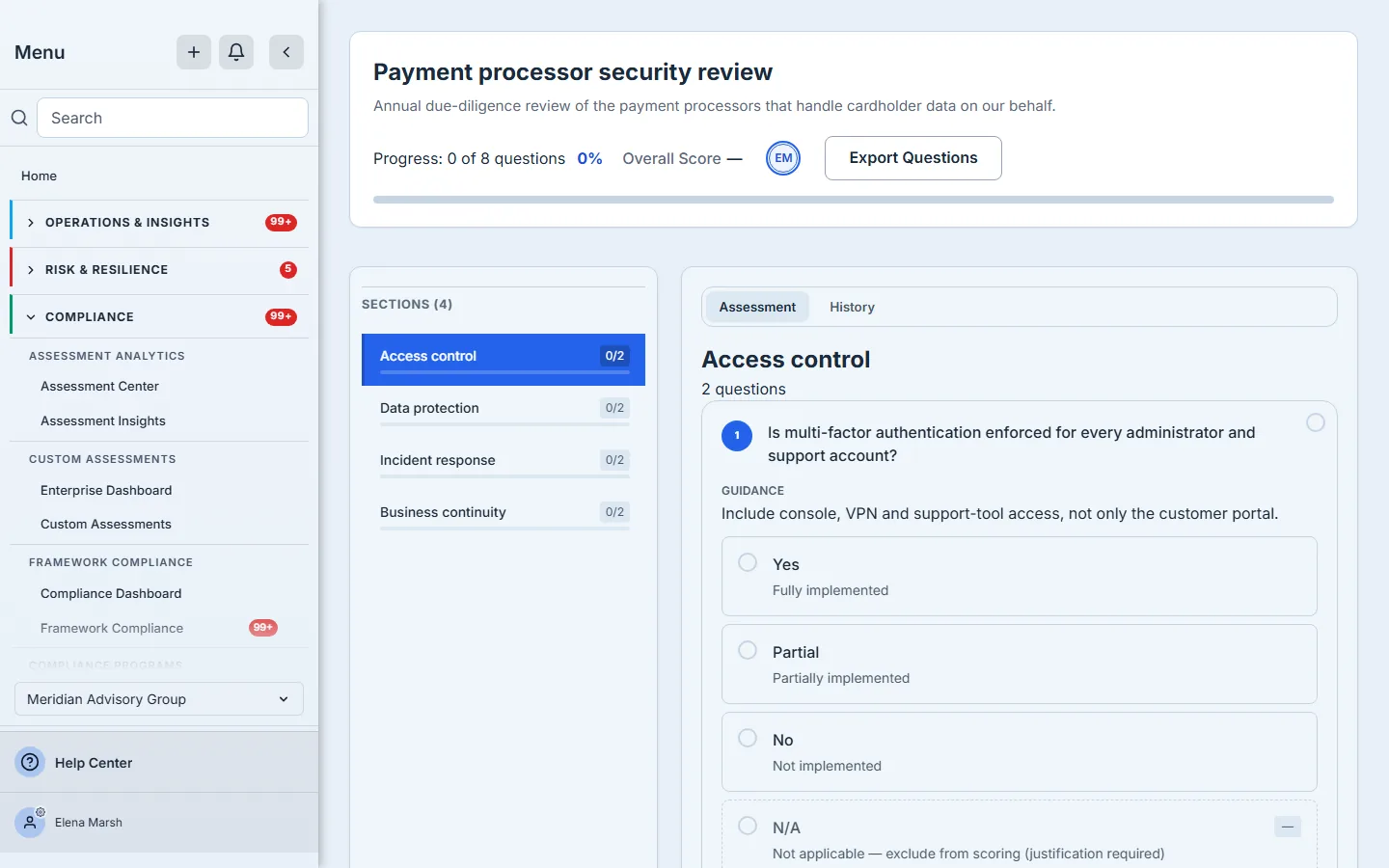The image size is (1389, 868).
Task: Click the Access control 0/2 count
Action: [x=614, y=356]
